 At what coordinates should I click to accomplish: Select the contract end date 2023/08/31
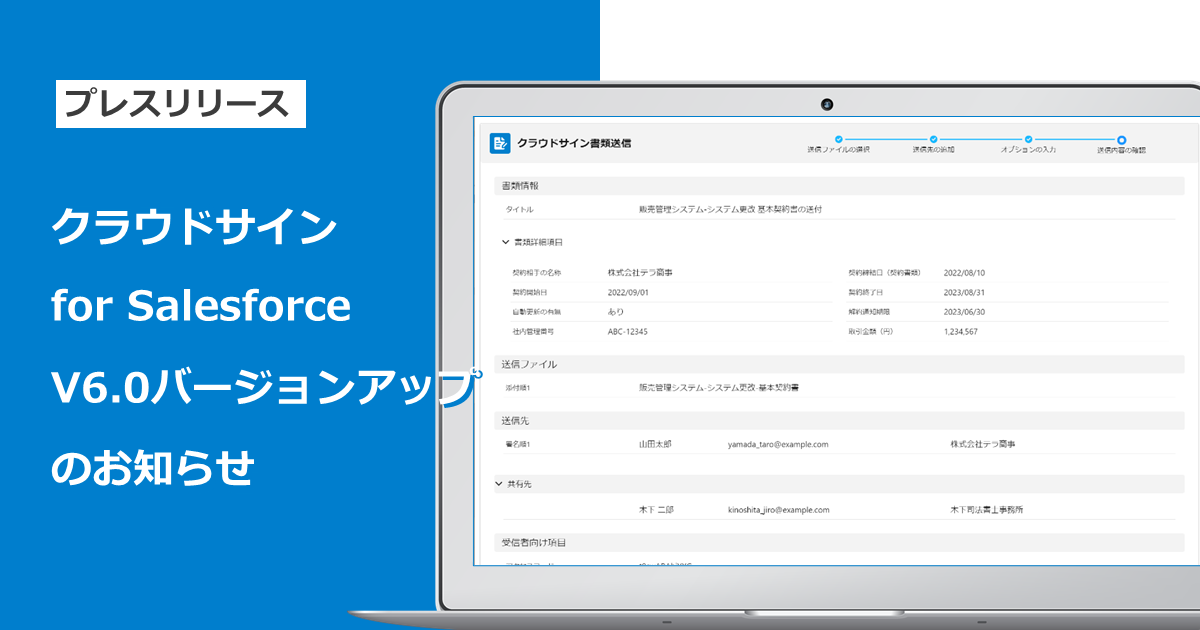tap(964, 292)
